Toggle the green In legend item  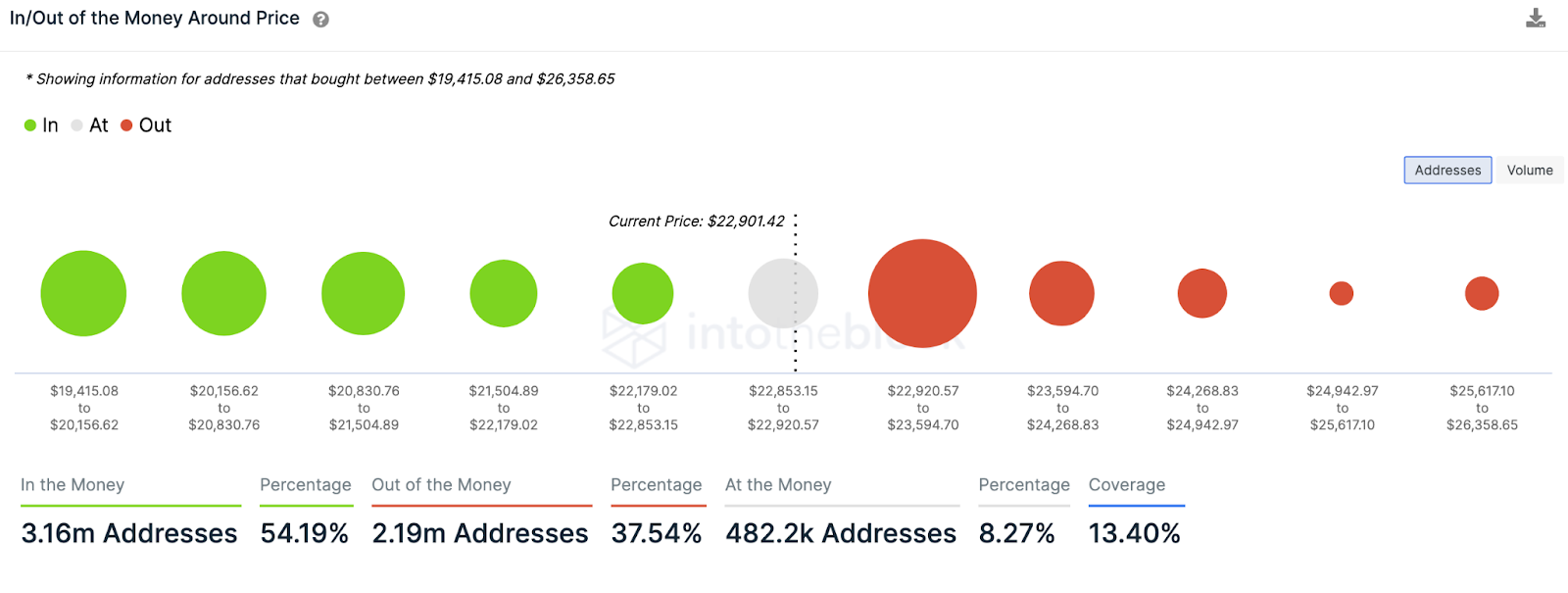tap(41, 125)
